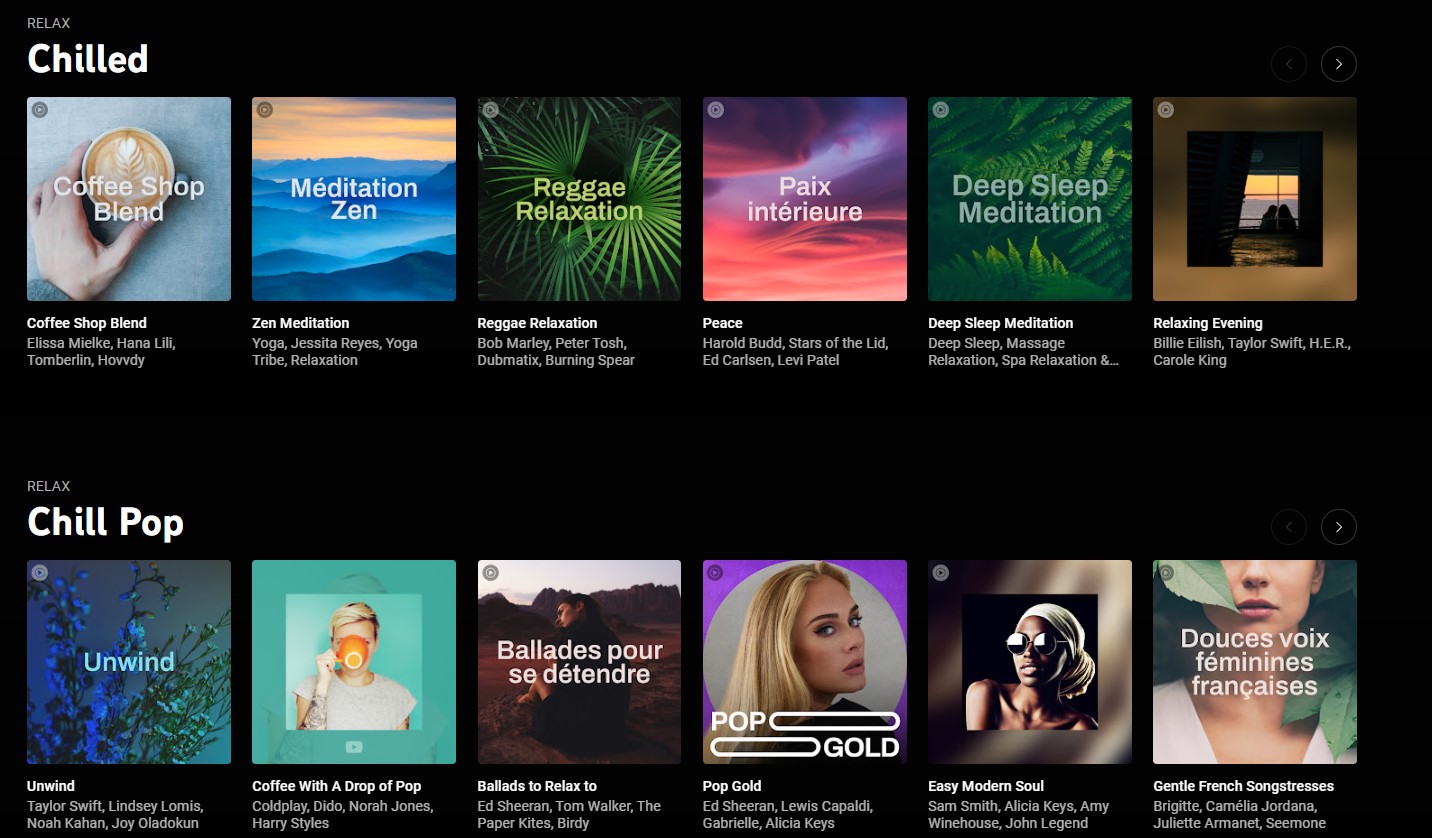Open the Ballads to Relax to cover art
1432x838 pixels.
coord(578,661)
